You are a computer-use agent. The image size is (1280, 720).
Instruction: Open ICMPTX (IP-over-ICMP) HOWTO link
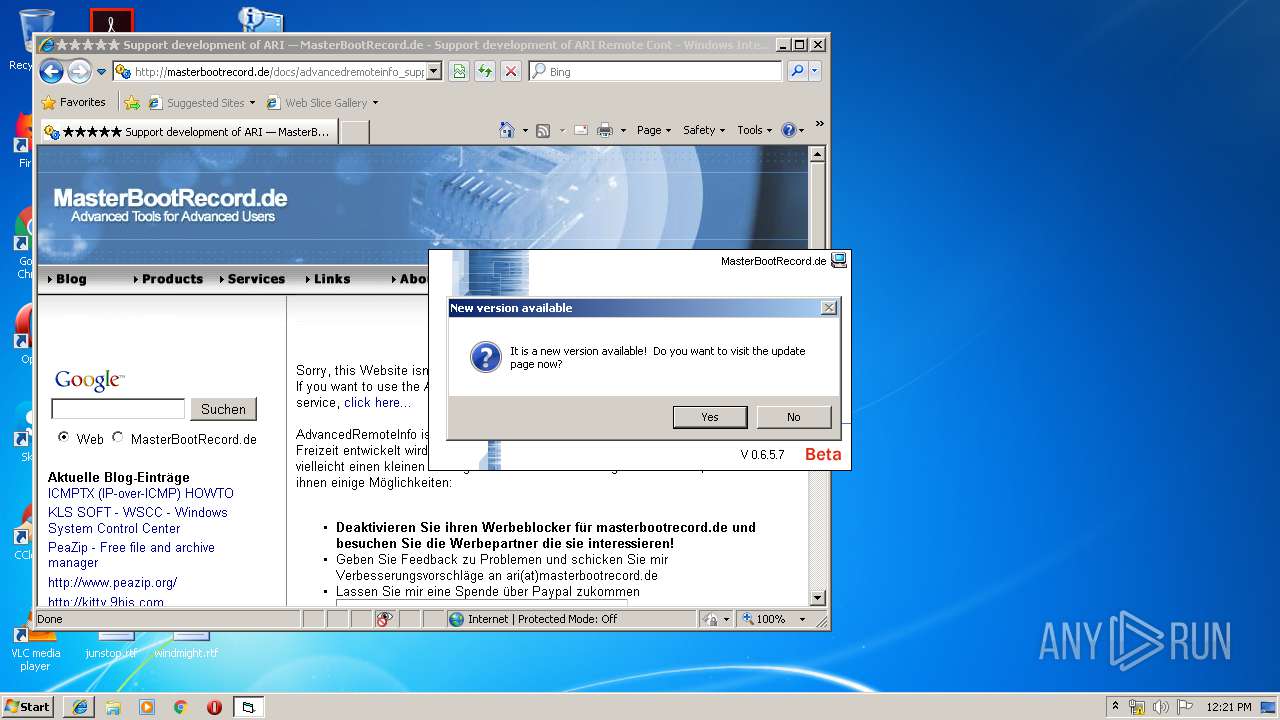point(141,493)
